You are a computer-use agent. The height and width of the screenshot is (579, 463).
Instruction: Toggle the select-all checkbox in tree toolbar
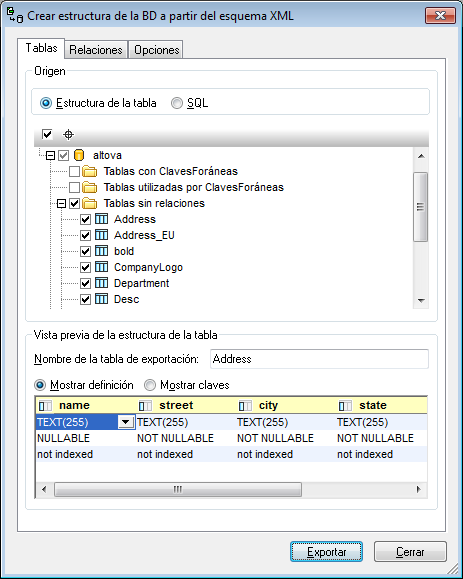(47, 134)
